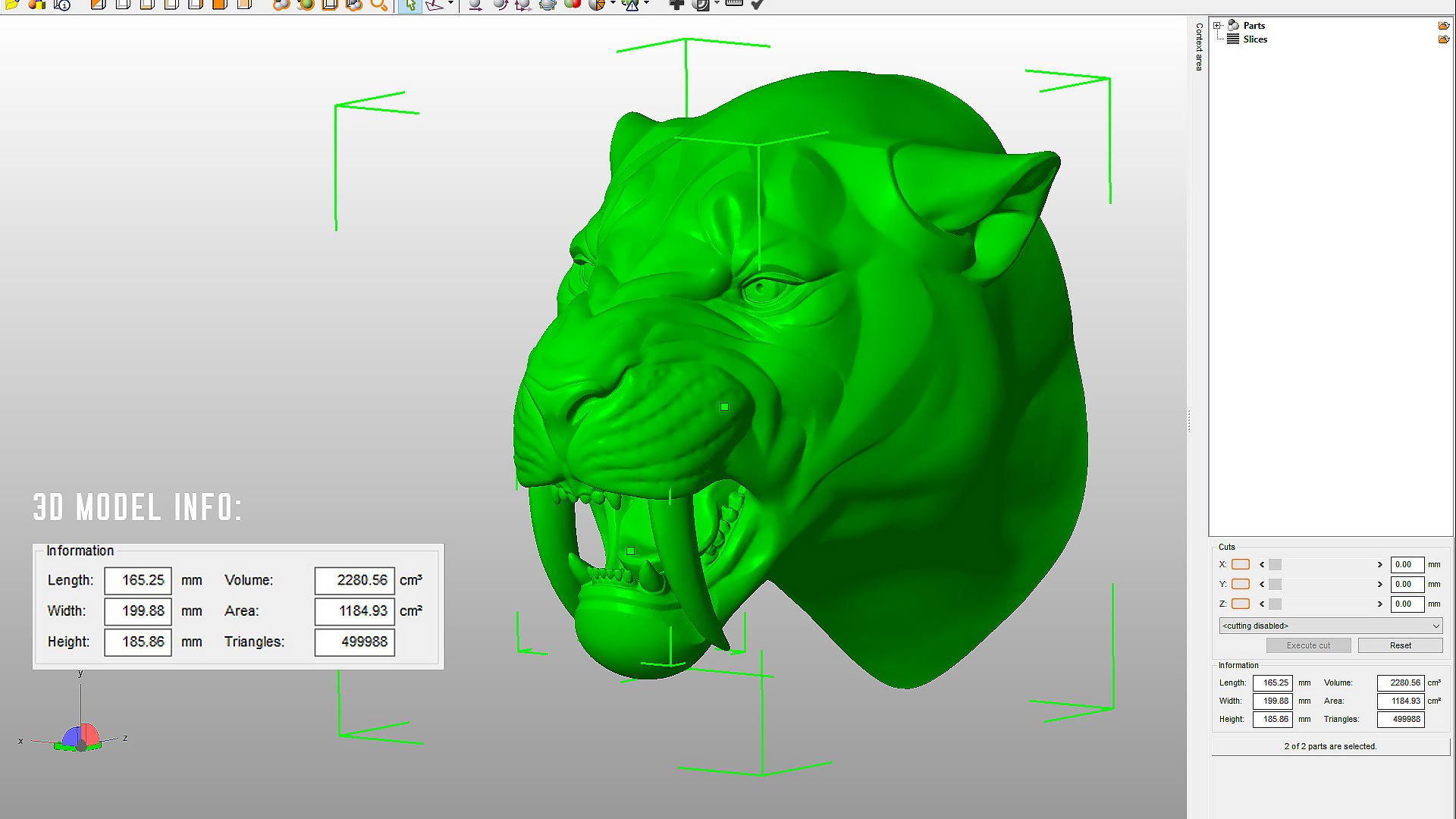Open the repair icon dropdown arrow
This screenshot has width=1456, height=819.
pyautogui.click(x=646, y=4)
